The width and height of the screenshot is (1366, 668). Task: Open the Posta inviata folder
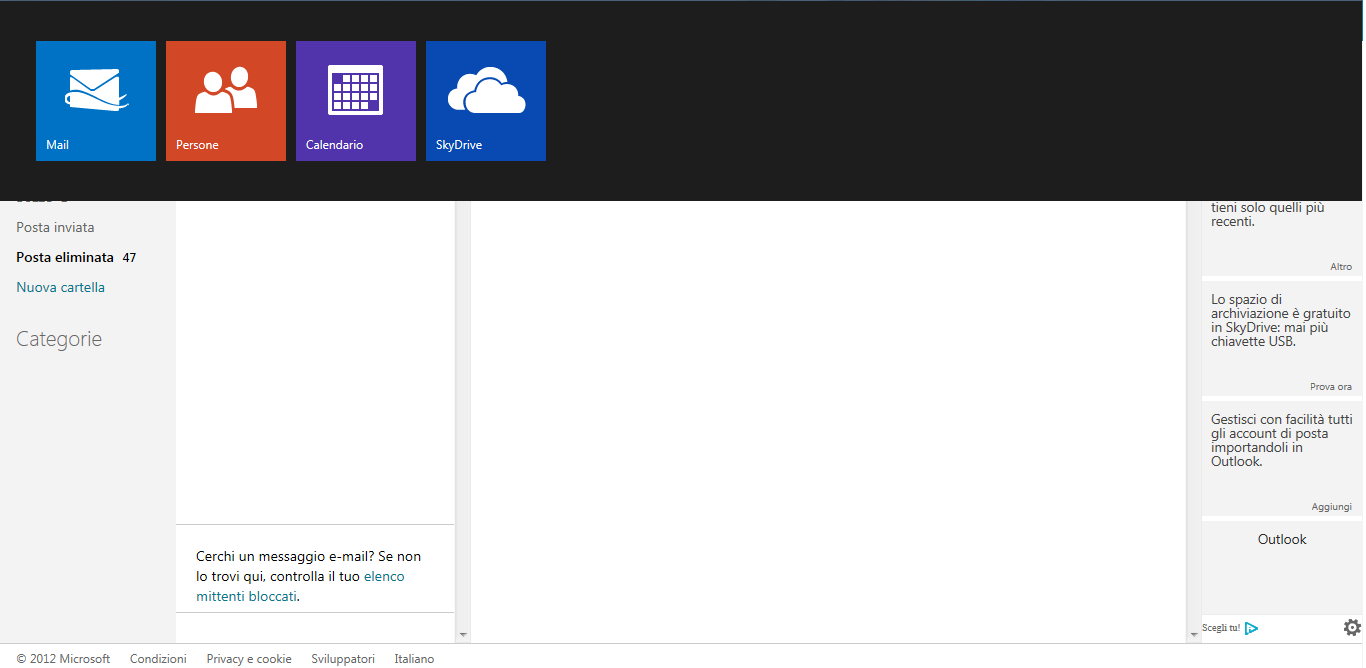click(55, 227)
